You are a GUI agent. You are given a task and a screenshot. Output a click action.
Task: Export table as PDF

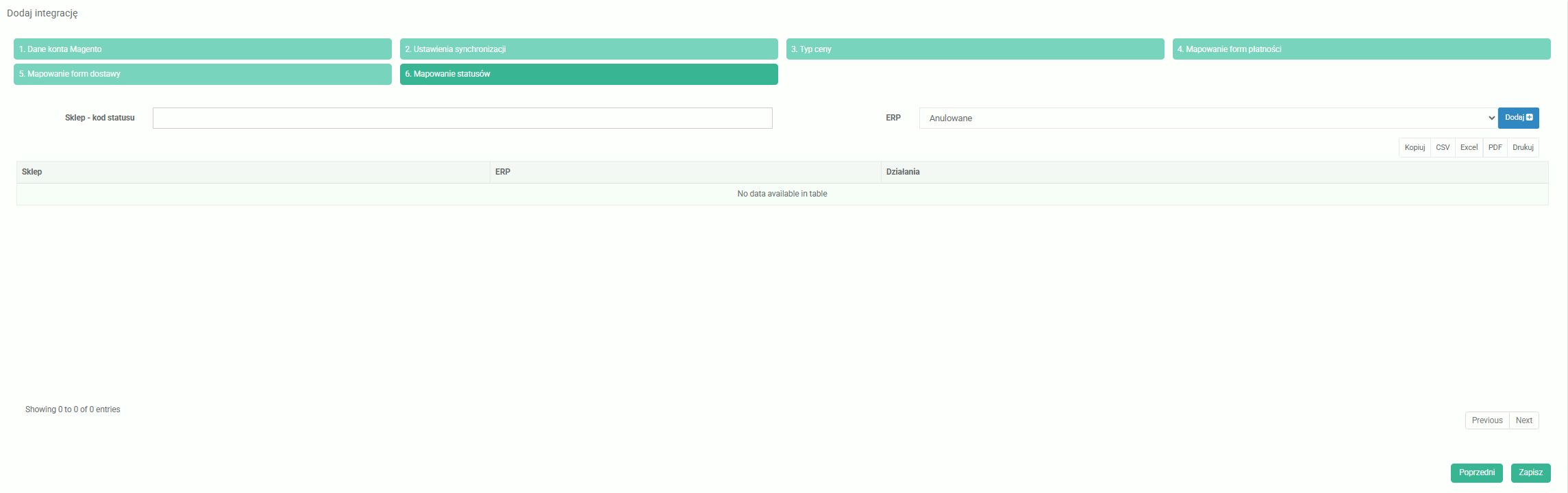1495,147
